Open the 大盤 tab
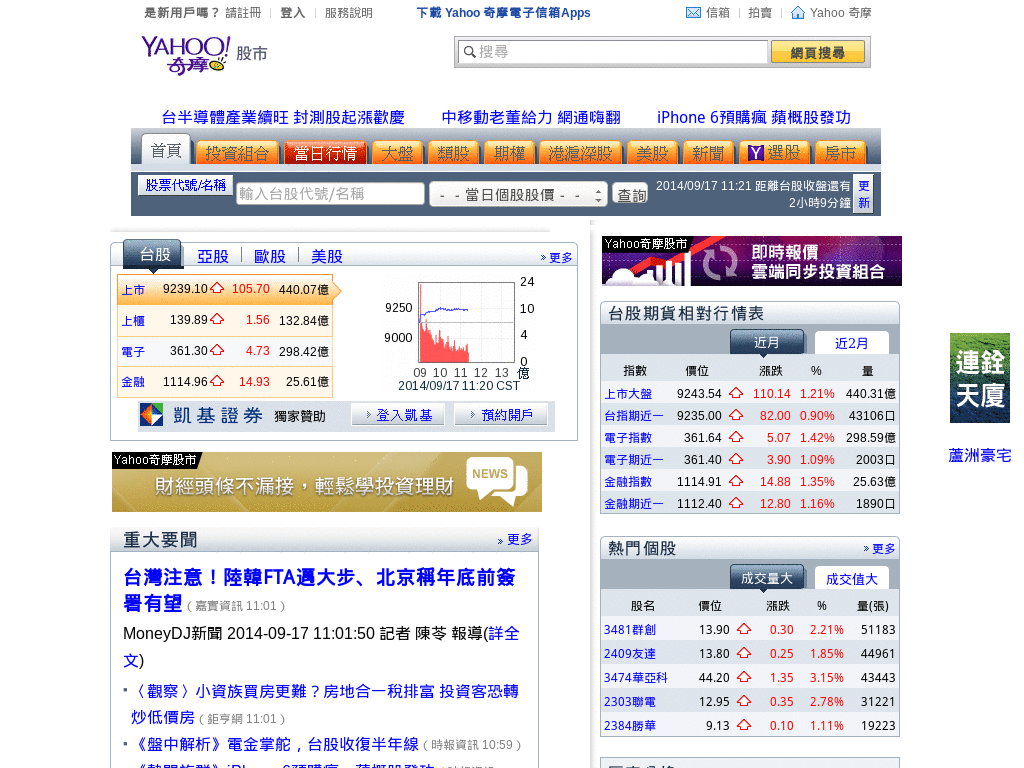 point(397,153)
